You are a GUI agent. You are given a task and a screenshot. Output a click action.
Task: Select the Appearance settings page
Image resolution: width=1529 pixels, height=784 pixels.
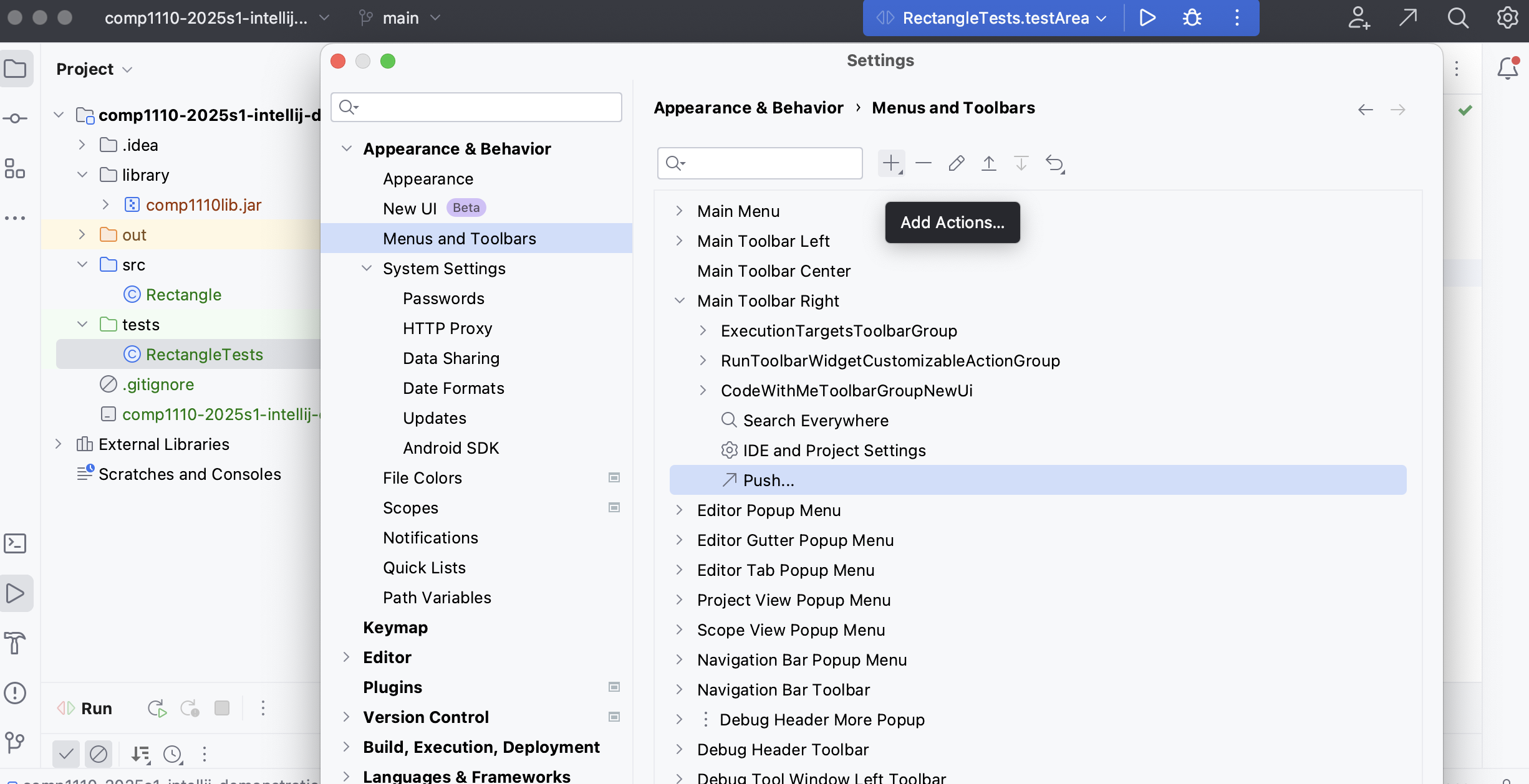click(x=428, y=179)
